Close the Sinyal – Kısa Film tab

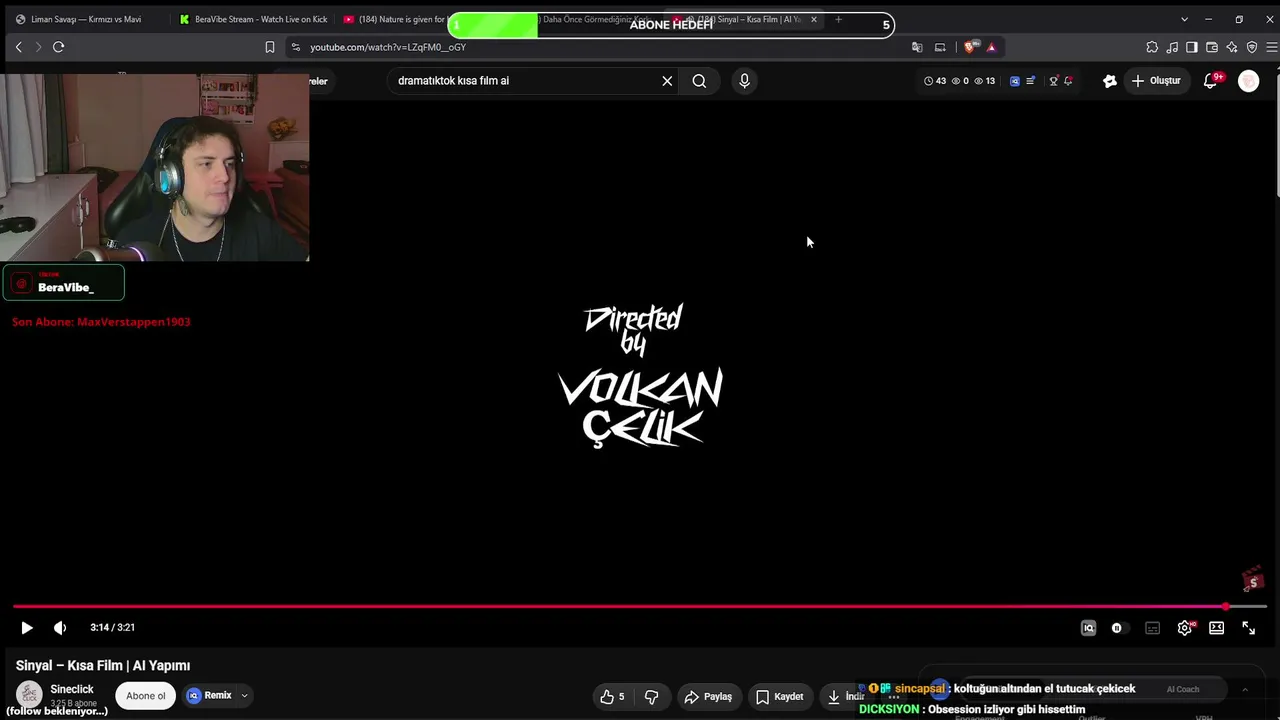tap(814, 19)
